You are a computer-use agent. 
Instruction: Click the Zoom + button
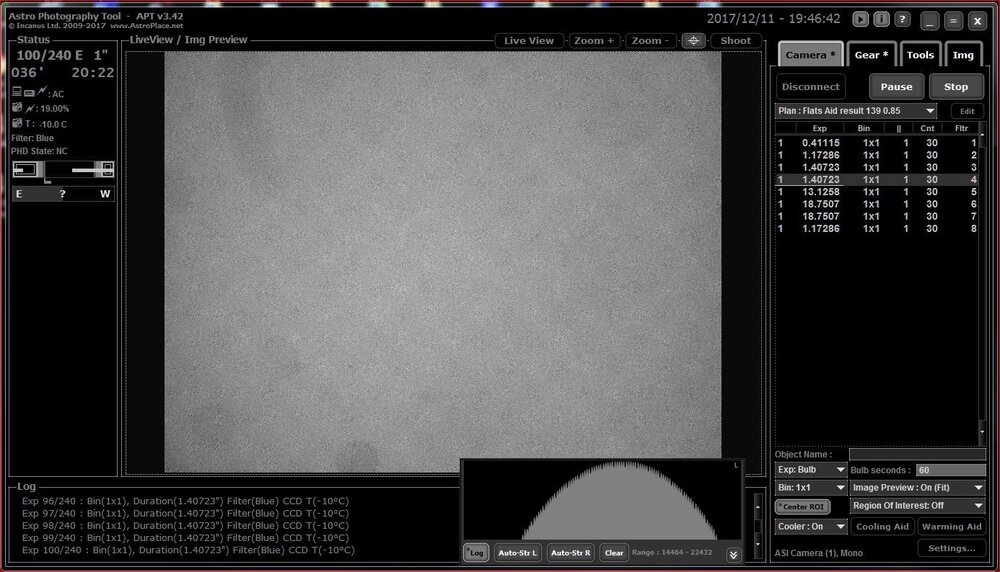tap(594, 41)
